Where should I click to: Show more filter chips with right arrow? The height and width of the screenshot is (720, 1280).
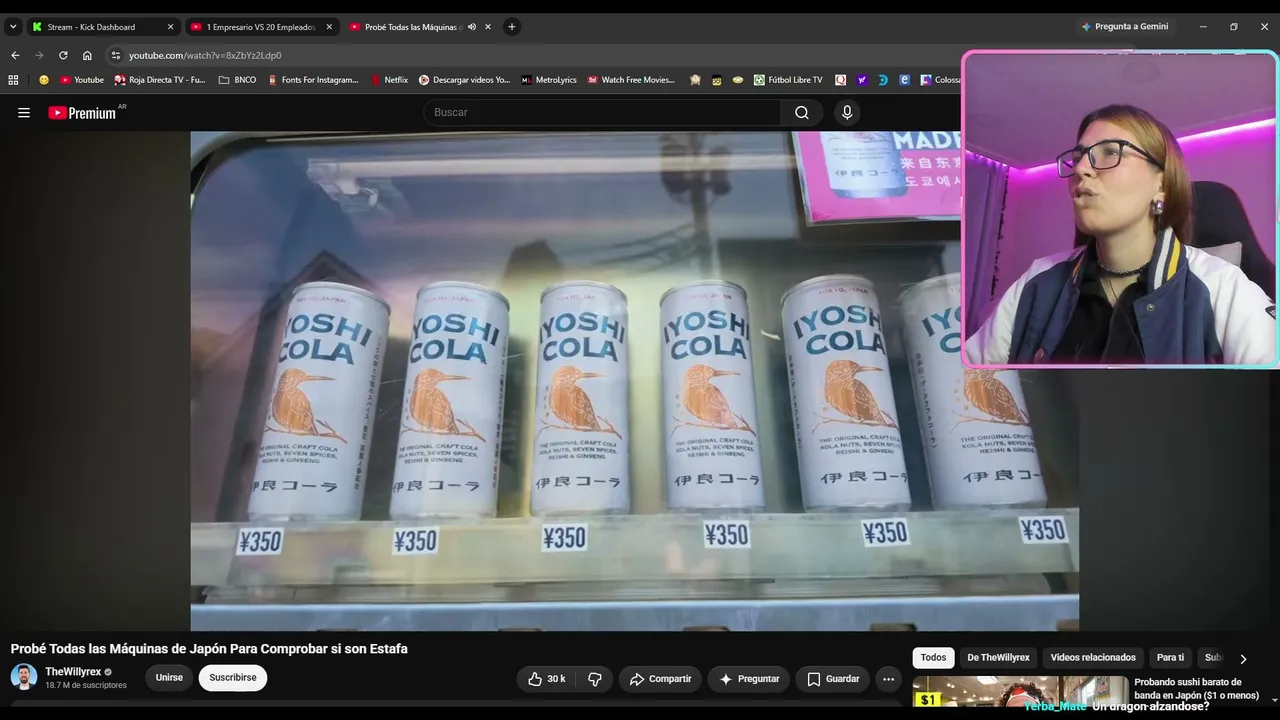(1243, 659)
